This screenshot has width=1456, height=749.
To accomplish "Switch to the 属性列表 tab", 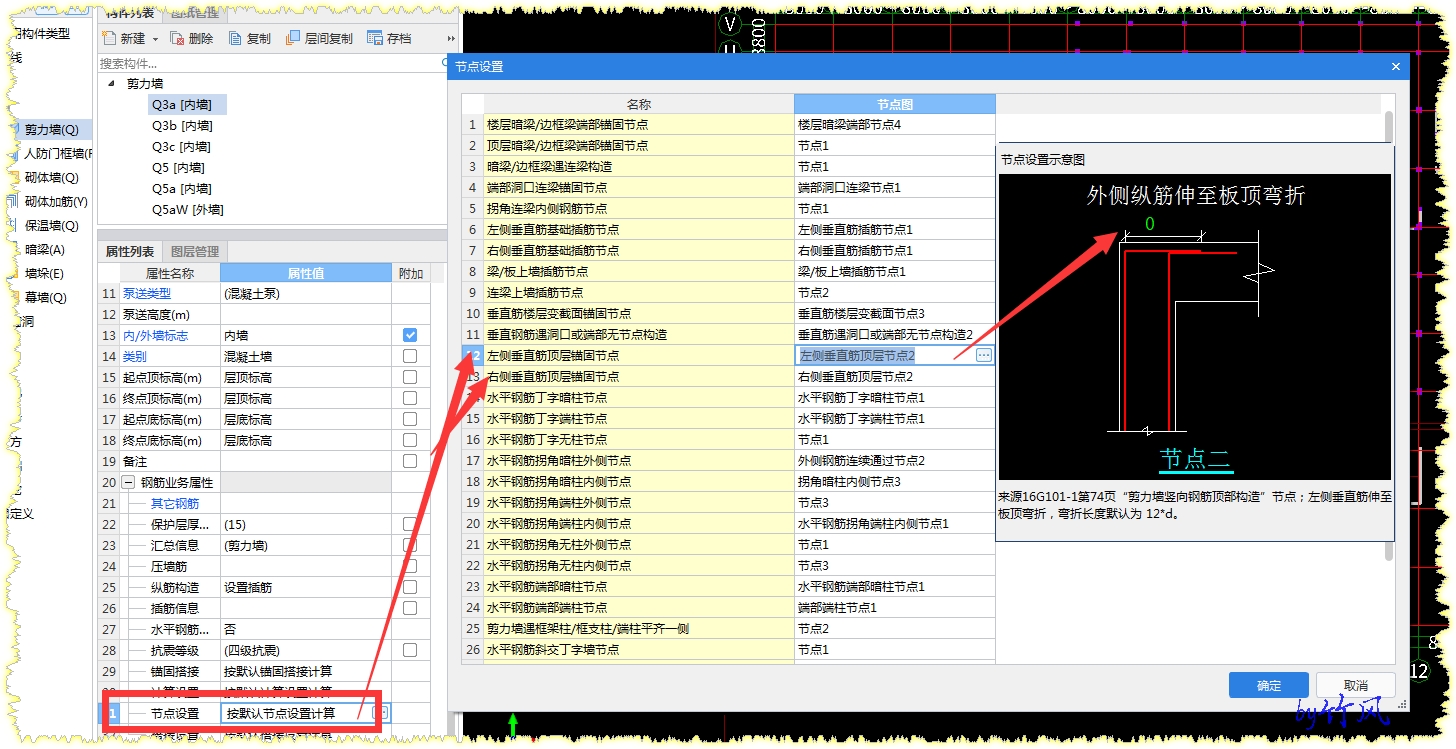I will pyautogui.click(x=130, y=251).
